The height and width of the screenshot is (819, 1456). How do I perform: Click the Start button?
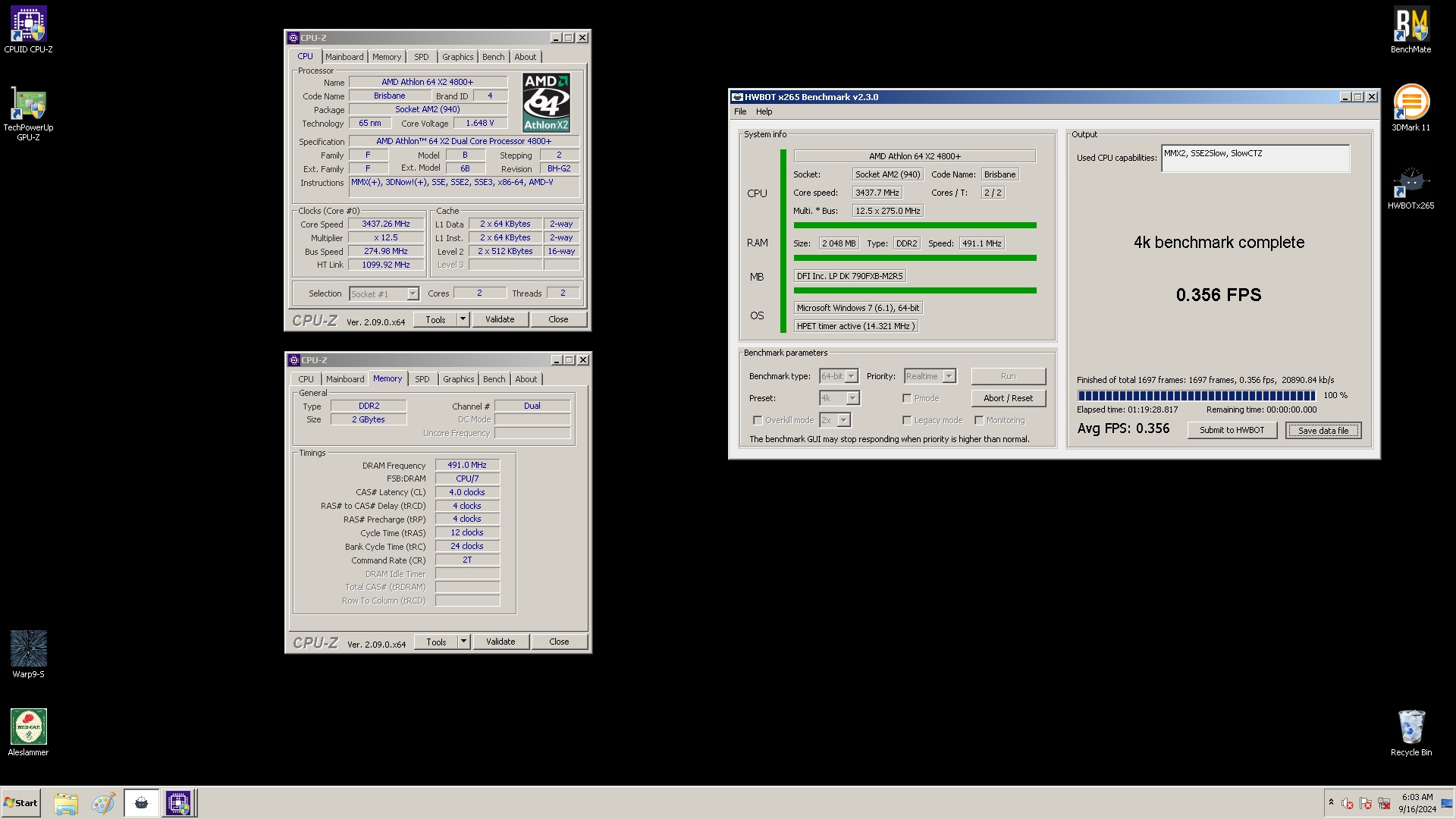20,803
